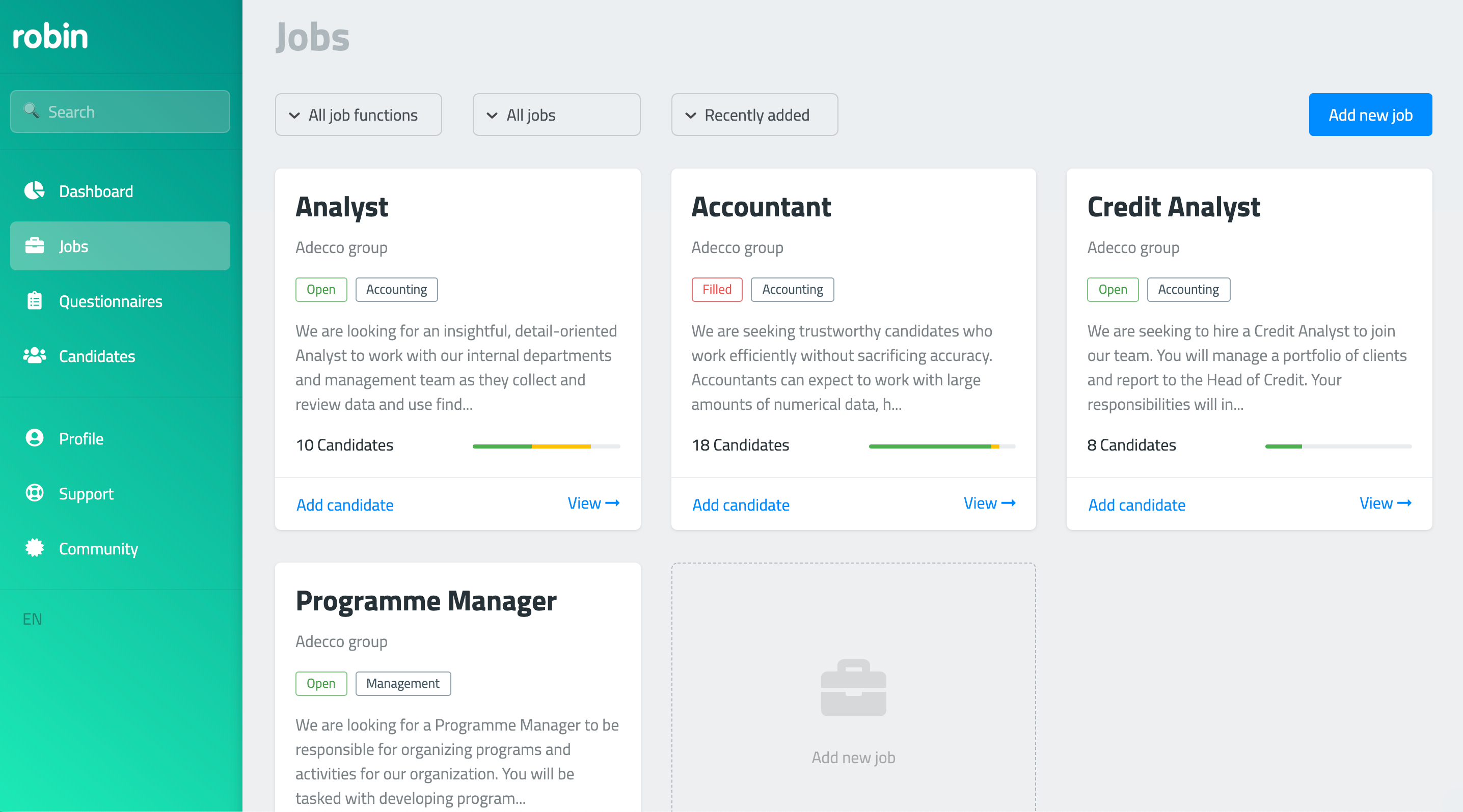This screenshot has height=812, width=1463.
Task: Expand the Recently added sort dropdown
Action: point(754,115)
